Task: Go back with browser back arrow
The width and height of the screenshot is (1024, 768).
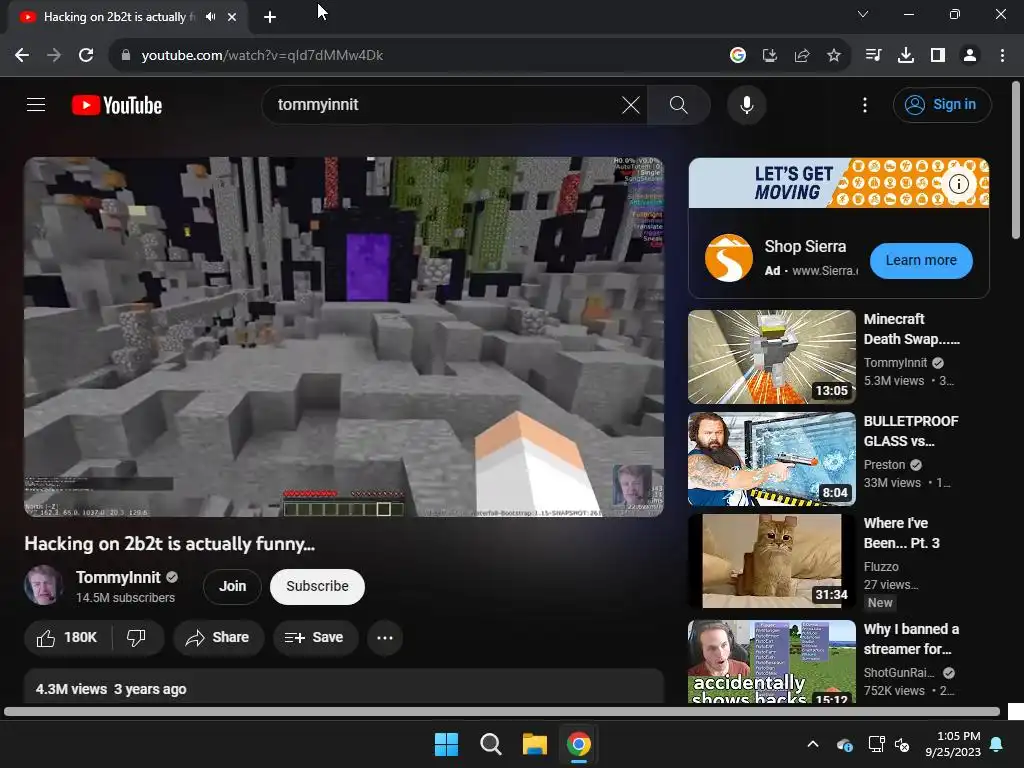Action: point(22,56)
